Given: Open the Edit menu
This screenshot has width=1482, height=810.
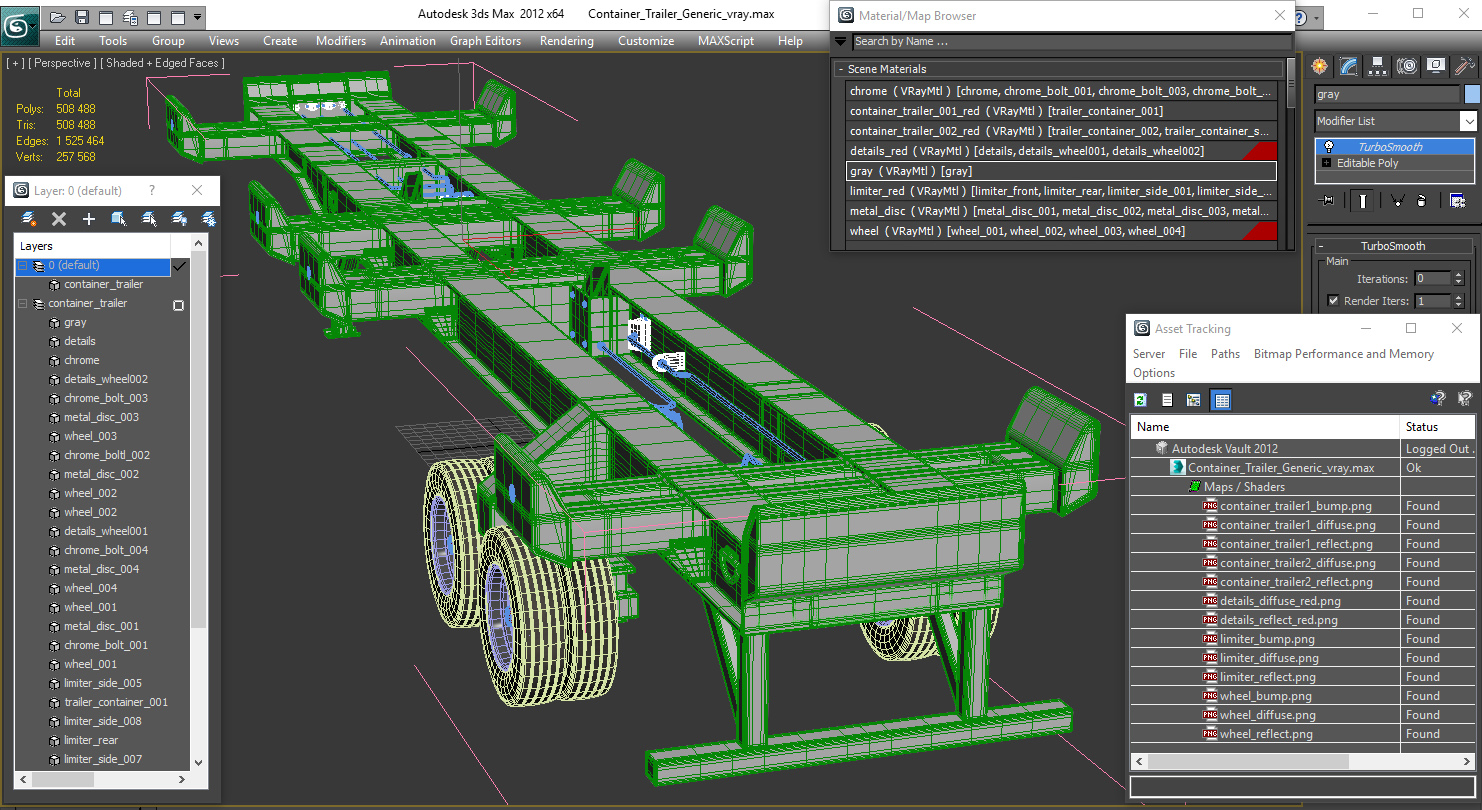Looking at the screenshot, I should (65, 41).
